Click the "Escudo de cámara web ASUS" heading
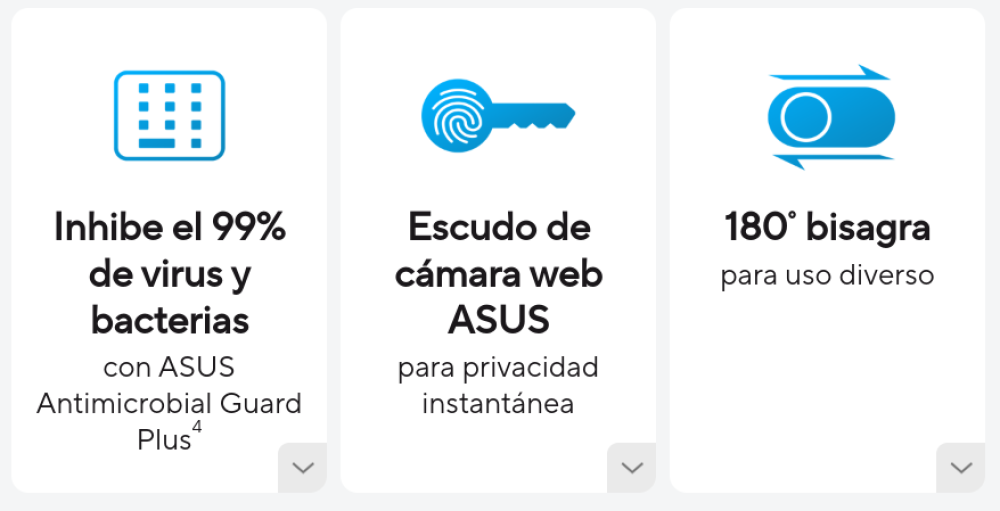The height and width of the screenshot is (511, 1000). click(498, 274)
